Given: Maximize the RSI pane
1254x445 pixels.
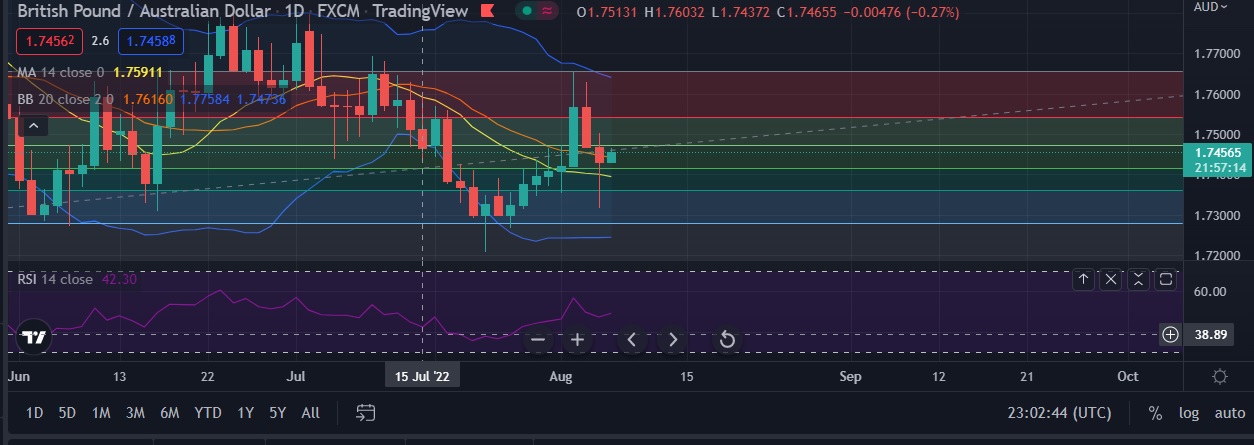Looking at the screenshot, I should click(x=1165, y=281).
